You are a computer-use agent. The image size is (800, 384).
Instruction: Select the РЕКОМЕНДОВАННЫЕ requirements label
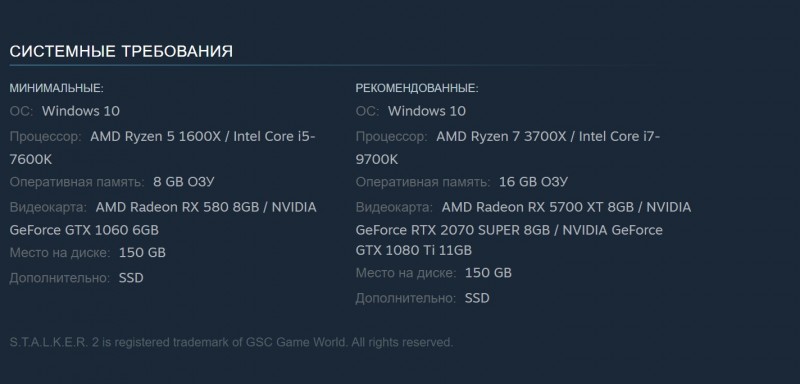(x=417, y=88)
